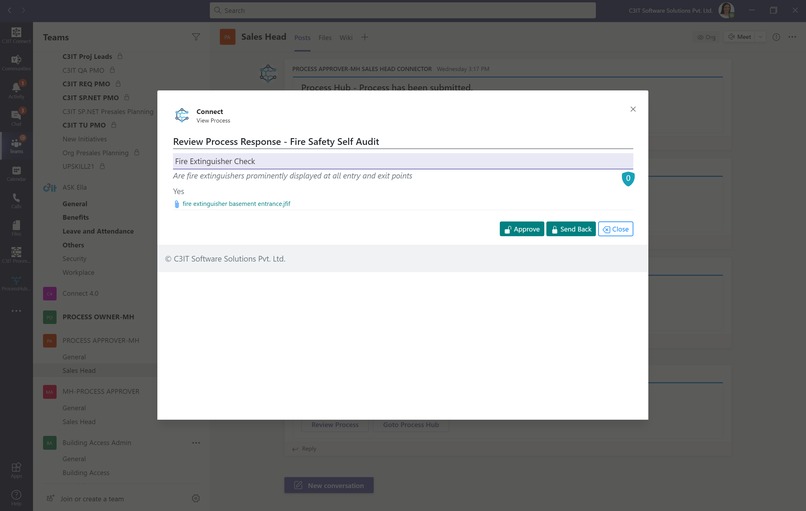Screen dimensions: 806x511
Task: Open the Activity bell feed
Action: tap(16, 89)
